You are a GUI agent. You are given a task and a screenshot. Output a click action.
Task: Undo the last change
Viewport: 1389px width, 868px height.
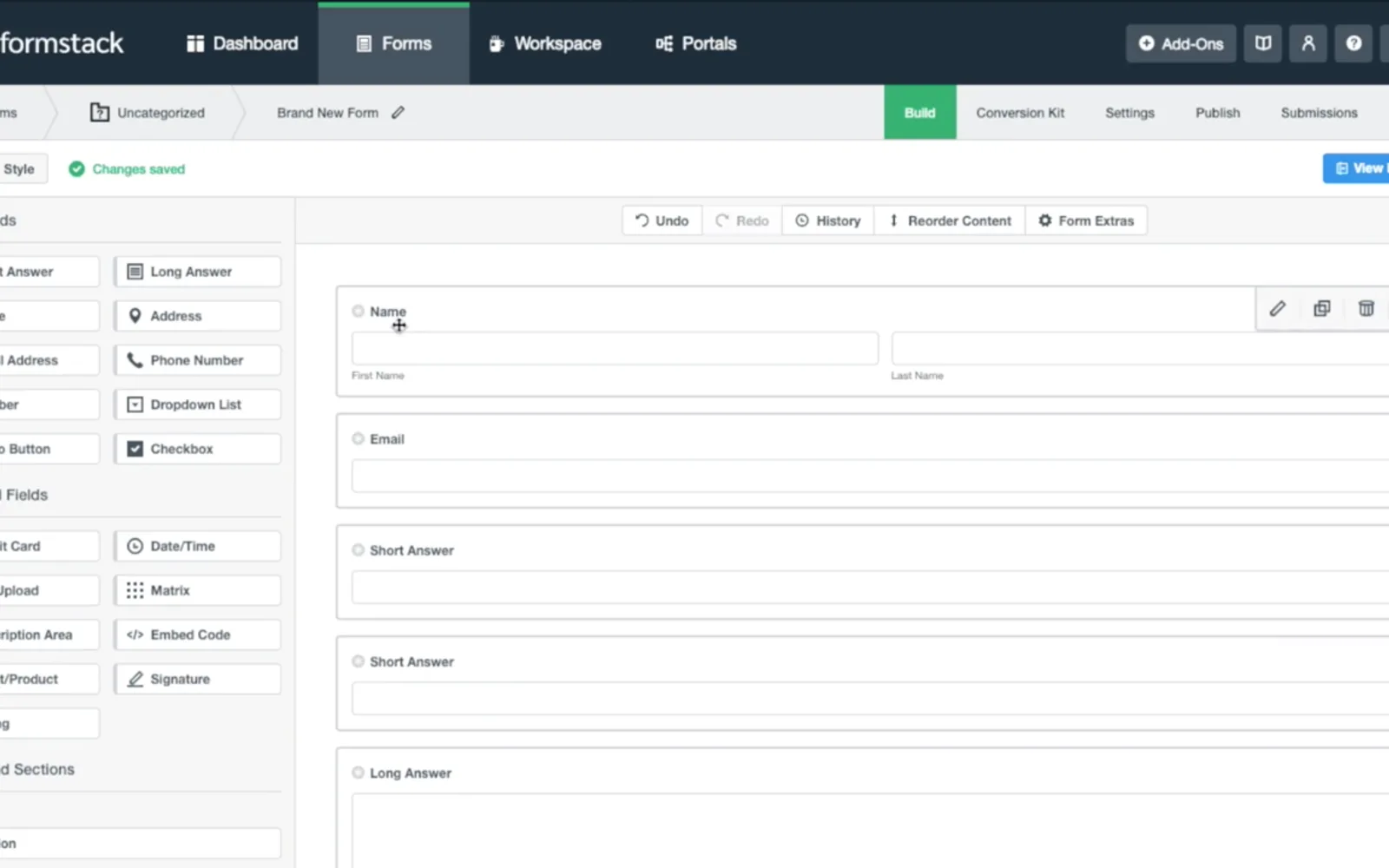[x=662, y=220]
